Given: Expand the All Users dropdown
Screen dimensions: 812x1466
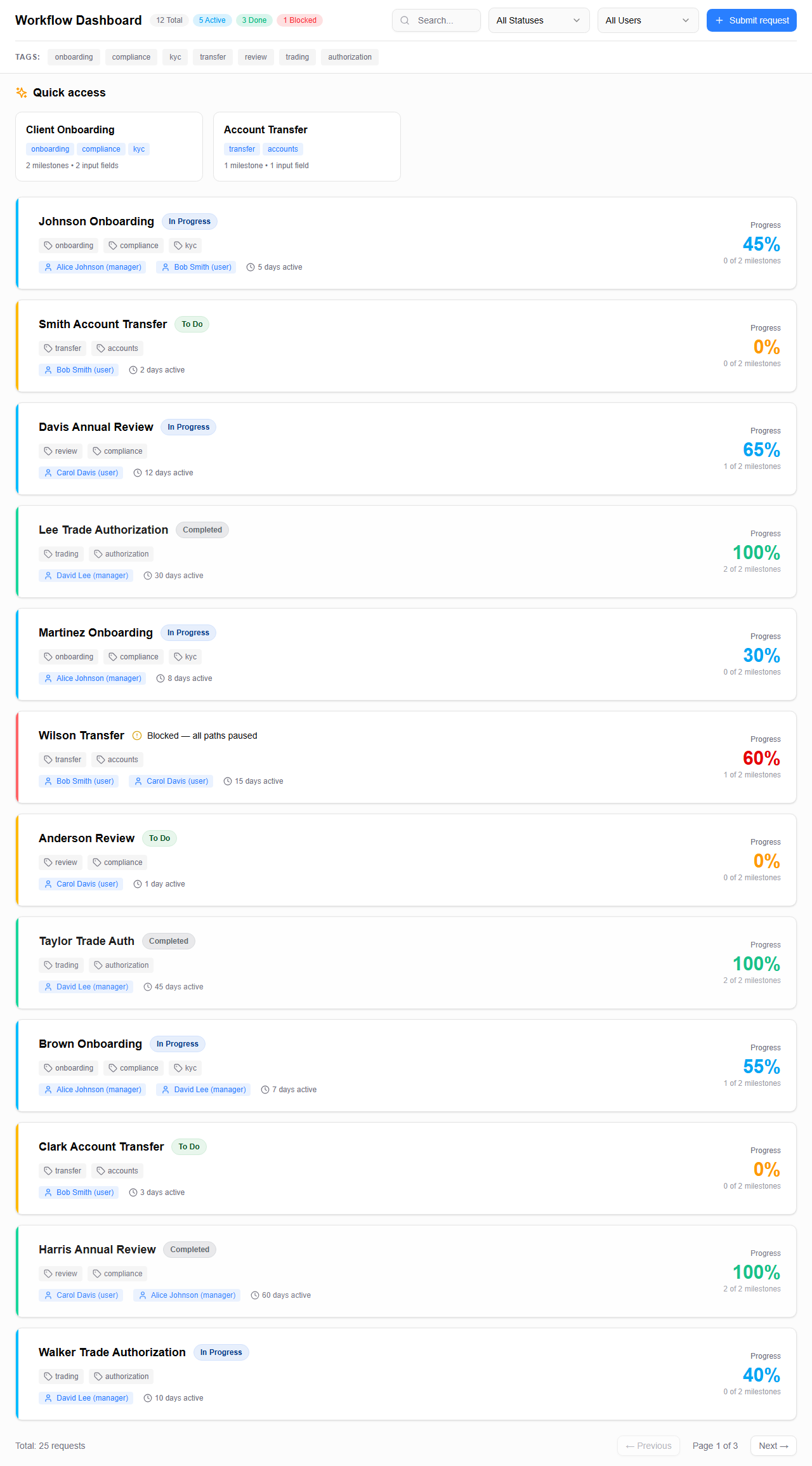Looking at the screenshot, I should tap(648, 20).
